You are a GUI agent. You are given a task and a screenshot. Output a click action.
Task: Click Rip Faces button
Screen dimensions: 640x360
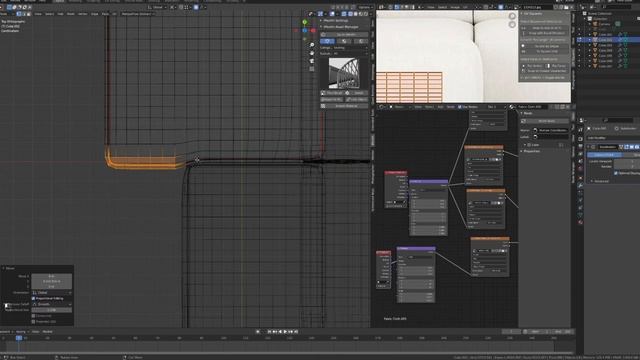557,66
